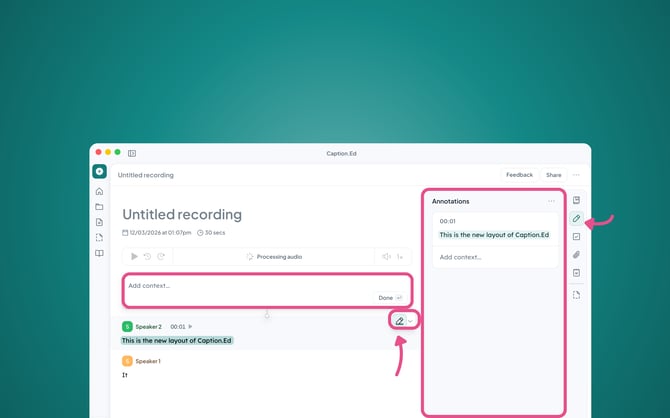Image resolution: width=670 pixels, height=418 pixels.
Task: Open the top-right more options menu
Action: coord(576,175)
